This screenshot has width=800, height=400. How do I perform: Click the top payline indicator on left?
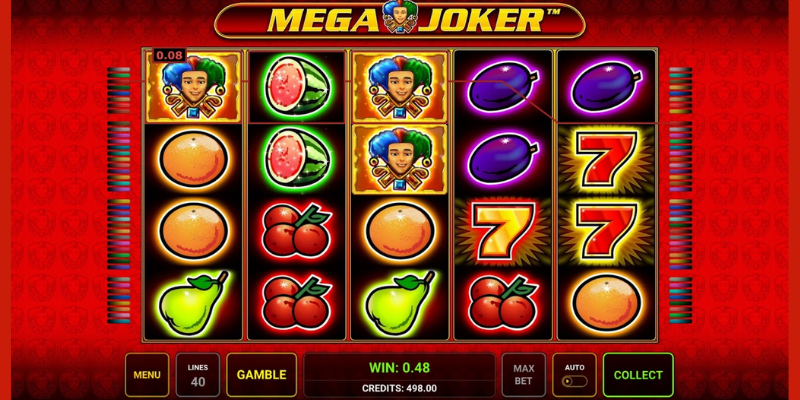click(x=118, y=69)
